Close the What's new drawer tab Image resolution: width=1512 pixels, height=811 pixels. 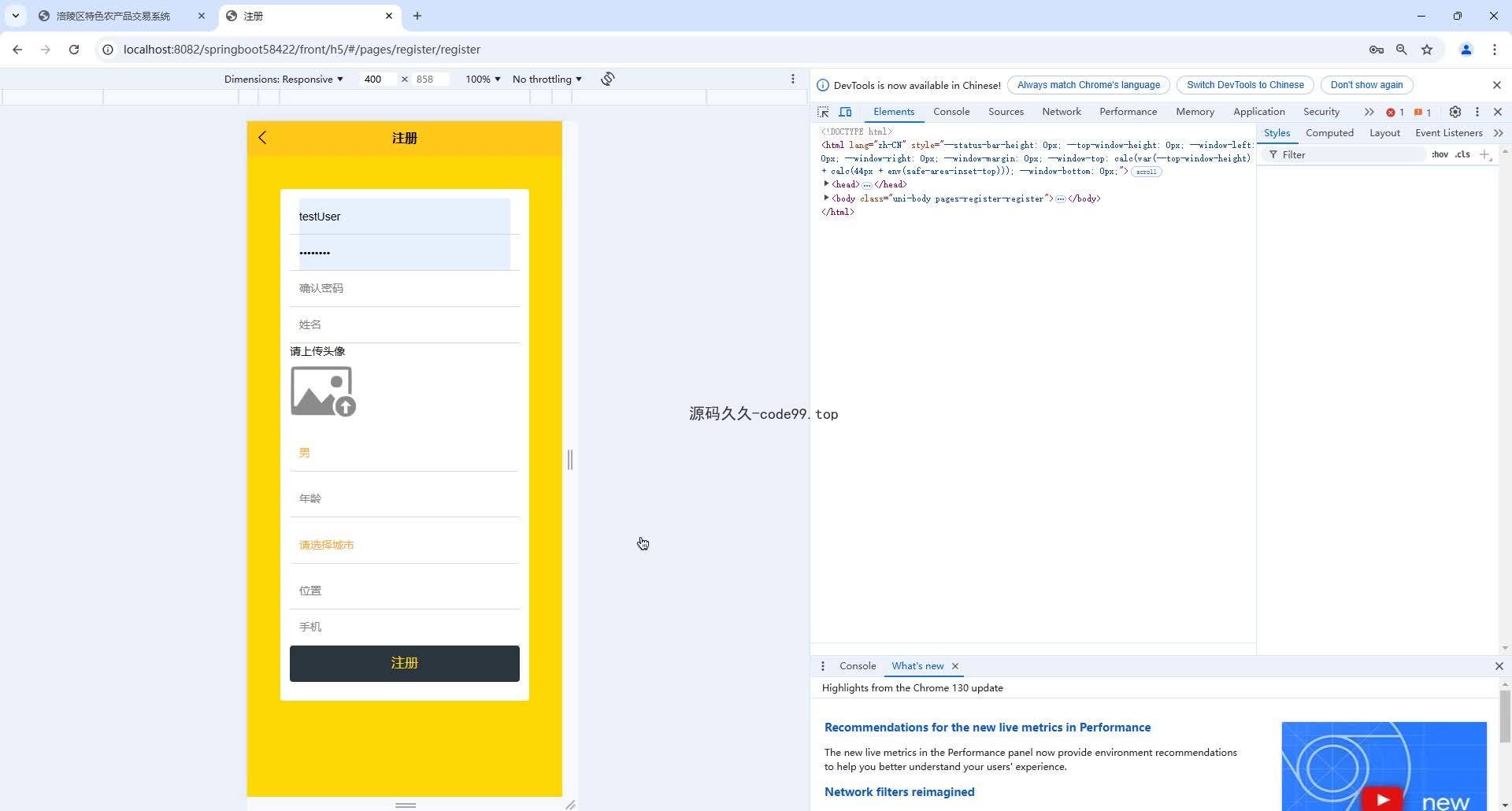pyautogui.click(x=955, y=666)
